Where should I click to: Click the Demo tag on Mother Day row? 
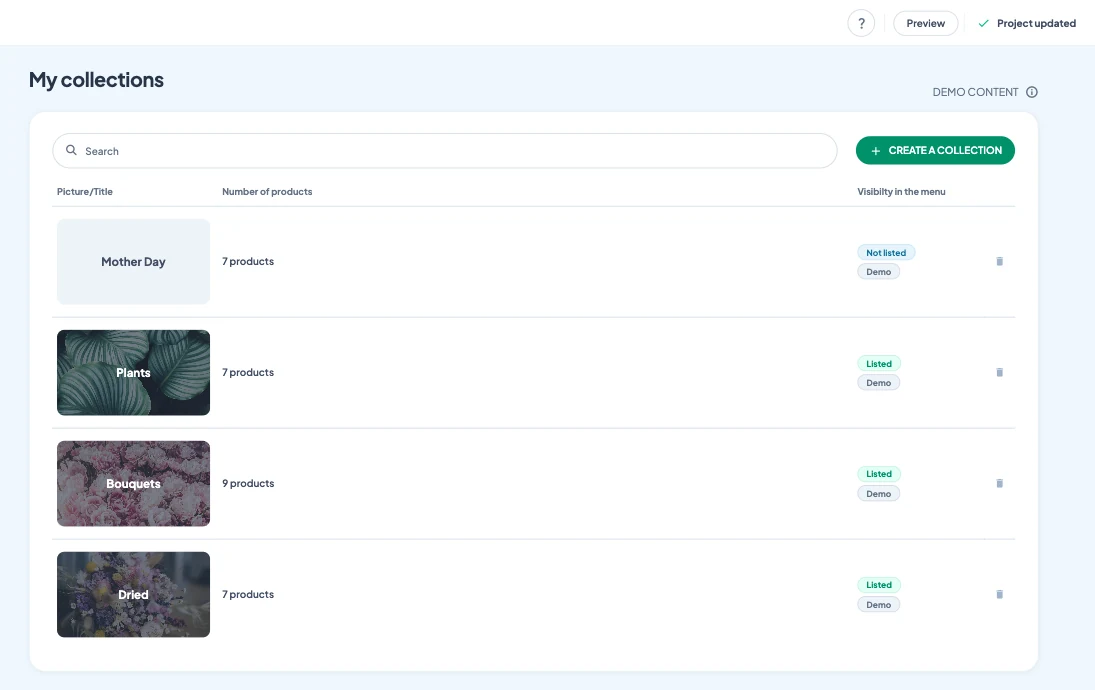879,272
